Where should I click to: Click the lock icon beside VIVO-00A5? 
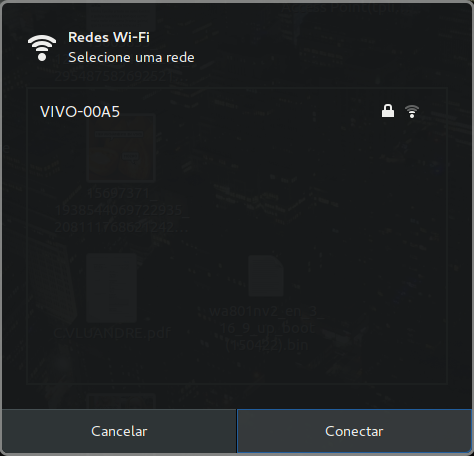click(x=388, y=111)
